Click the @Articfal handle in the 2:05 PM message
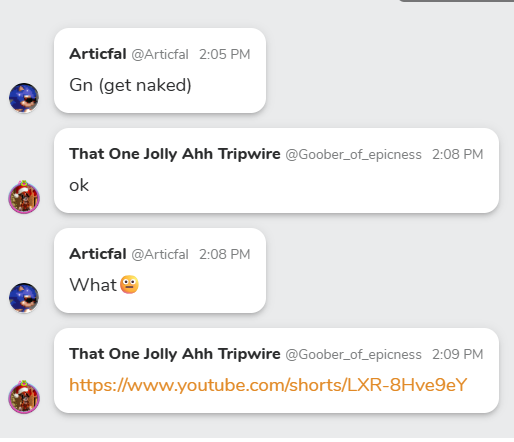This screenshot has width=514, height=442. click(x=160, y=54)
